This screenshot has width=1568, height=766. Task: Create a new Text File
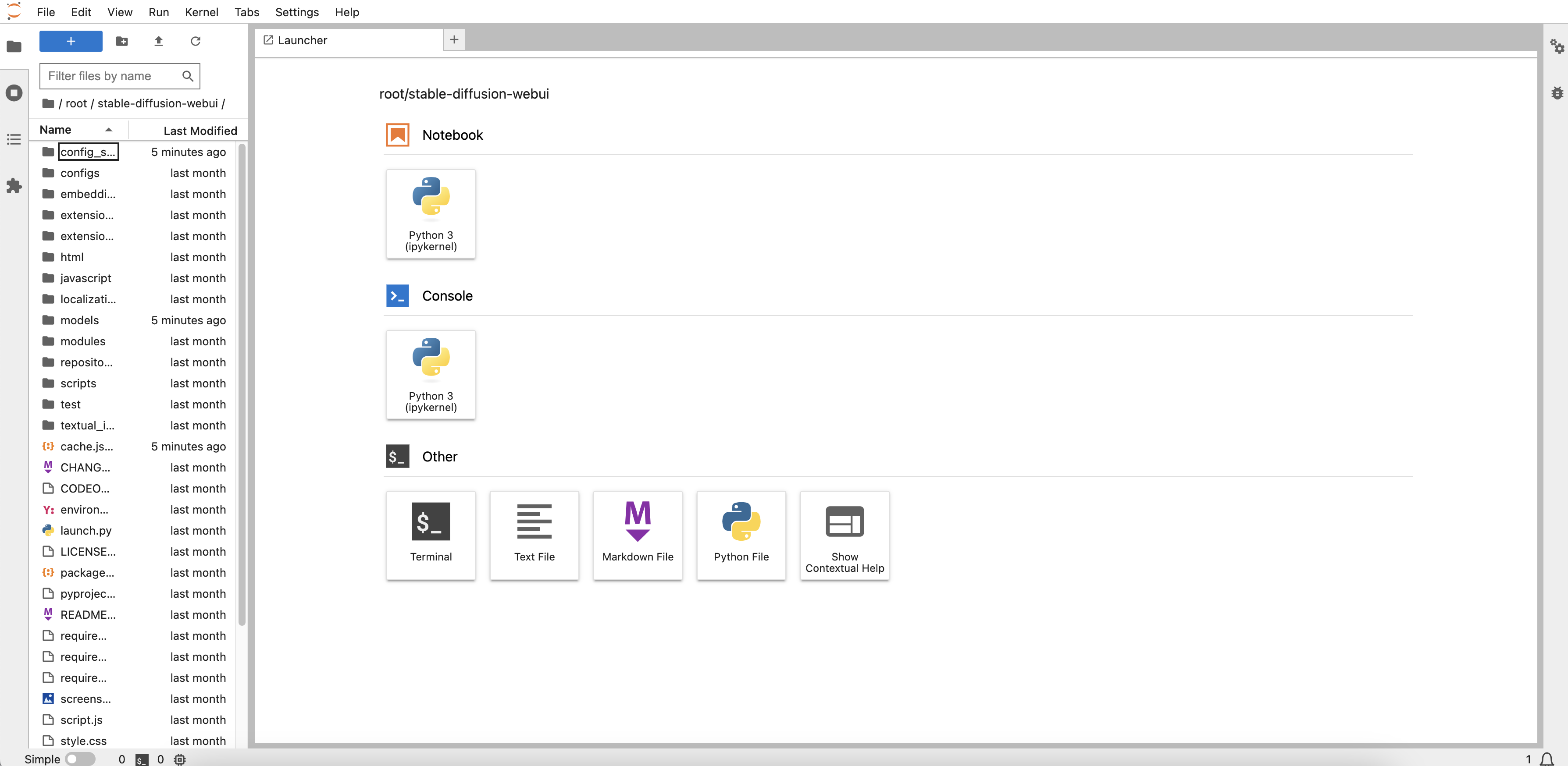534,535
